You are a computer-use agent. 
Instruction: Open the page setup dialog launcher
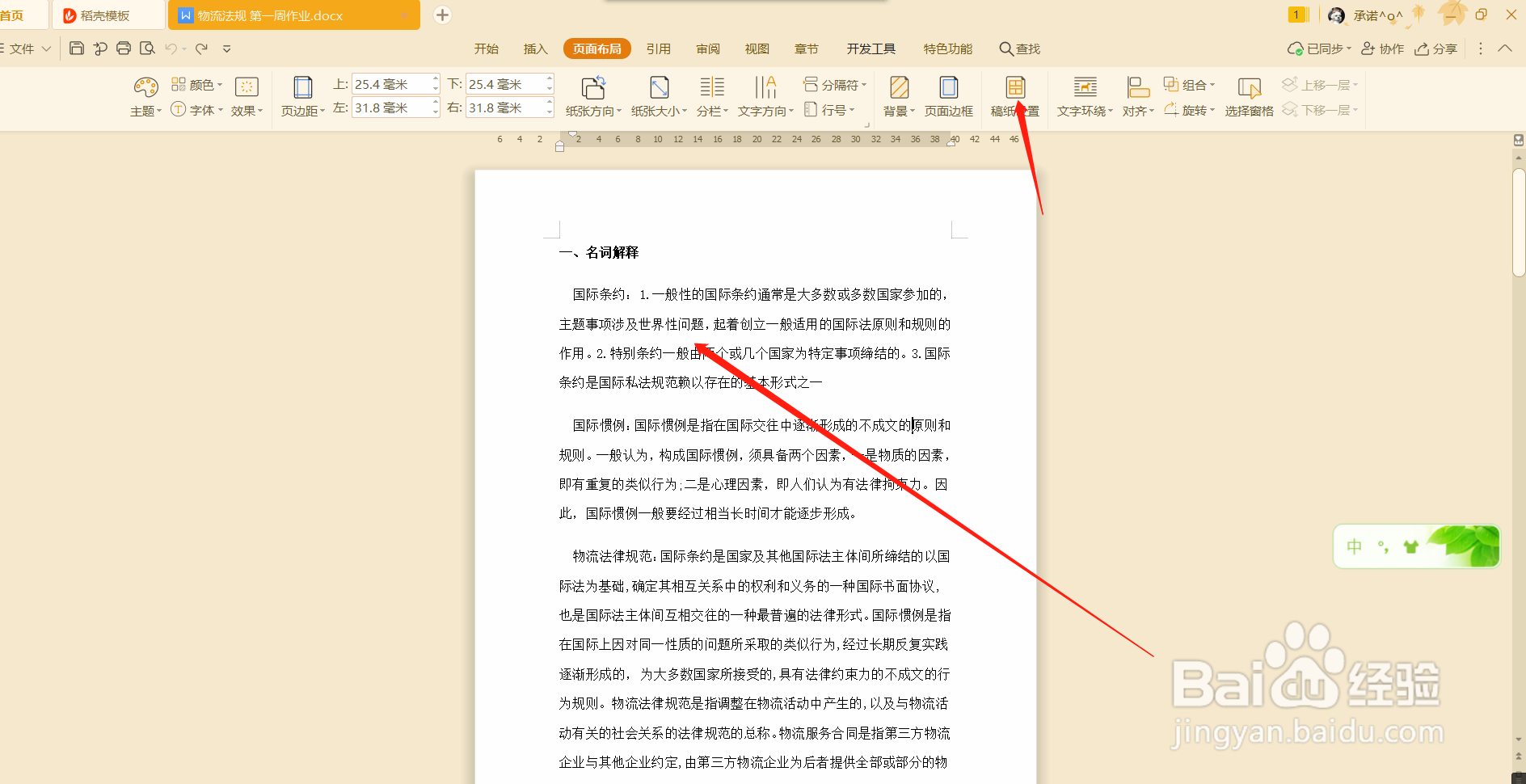coord(867,124)
